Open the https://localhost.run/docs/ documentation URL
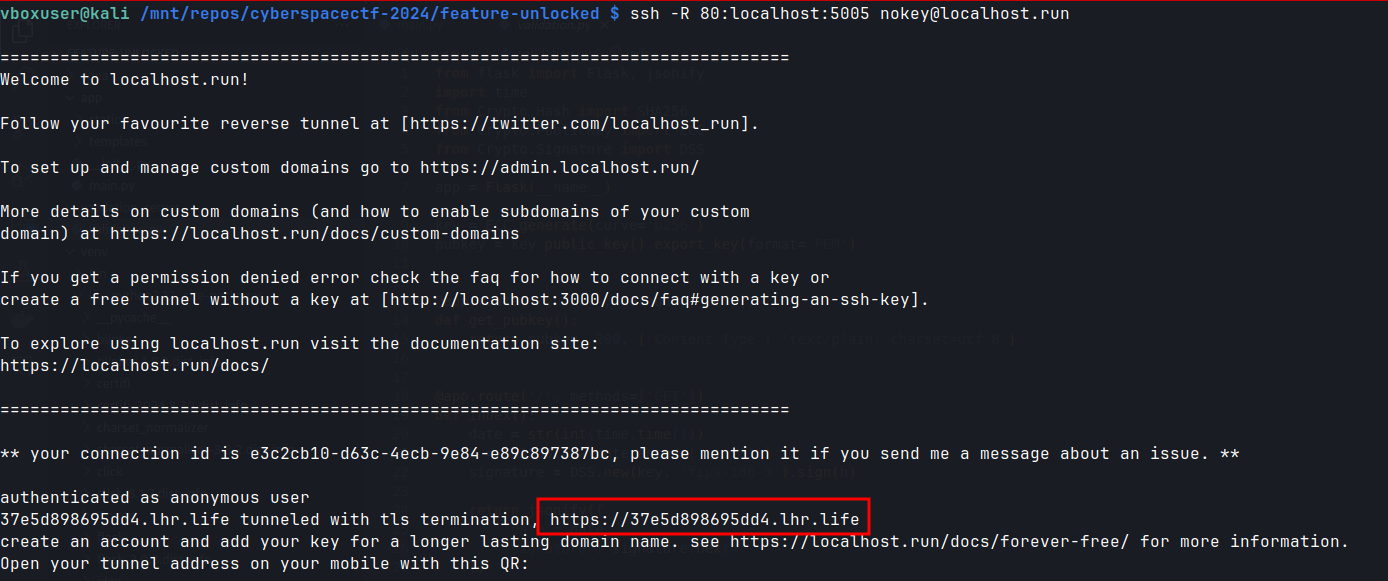 pyautogui.click(x=135, y=365)
